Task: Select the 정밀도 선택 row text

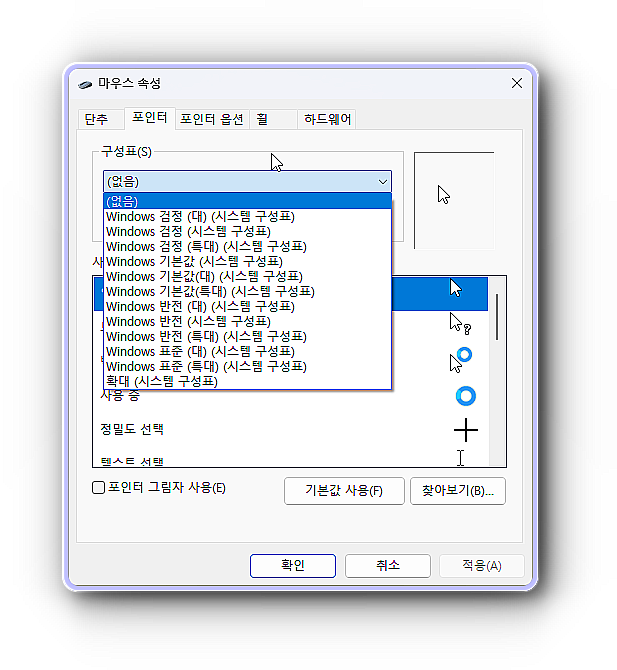Action: [x=132, y=429]
